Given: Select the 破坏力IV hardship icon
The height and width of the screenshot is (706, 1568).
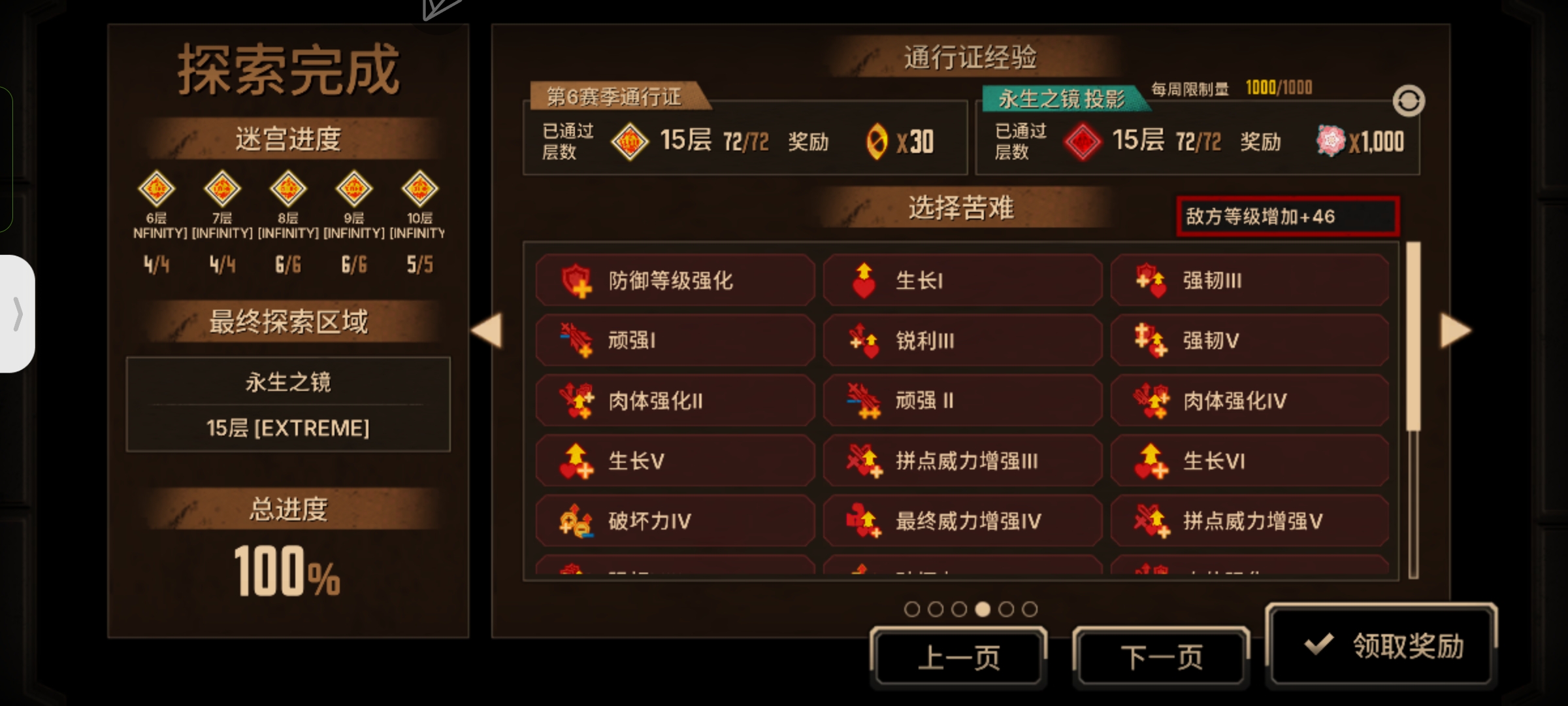Looking at the screenshot, I should (576, 521).
